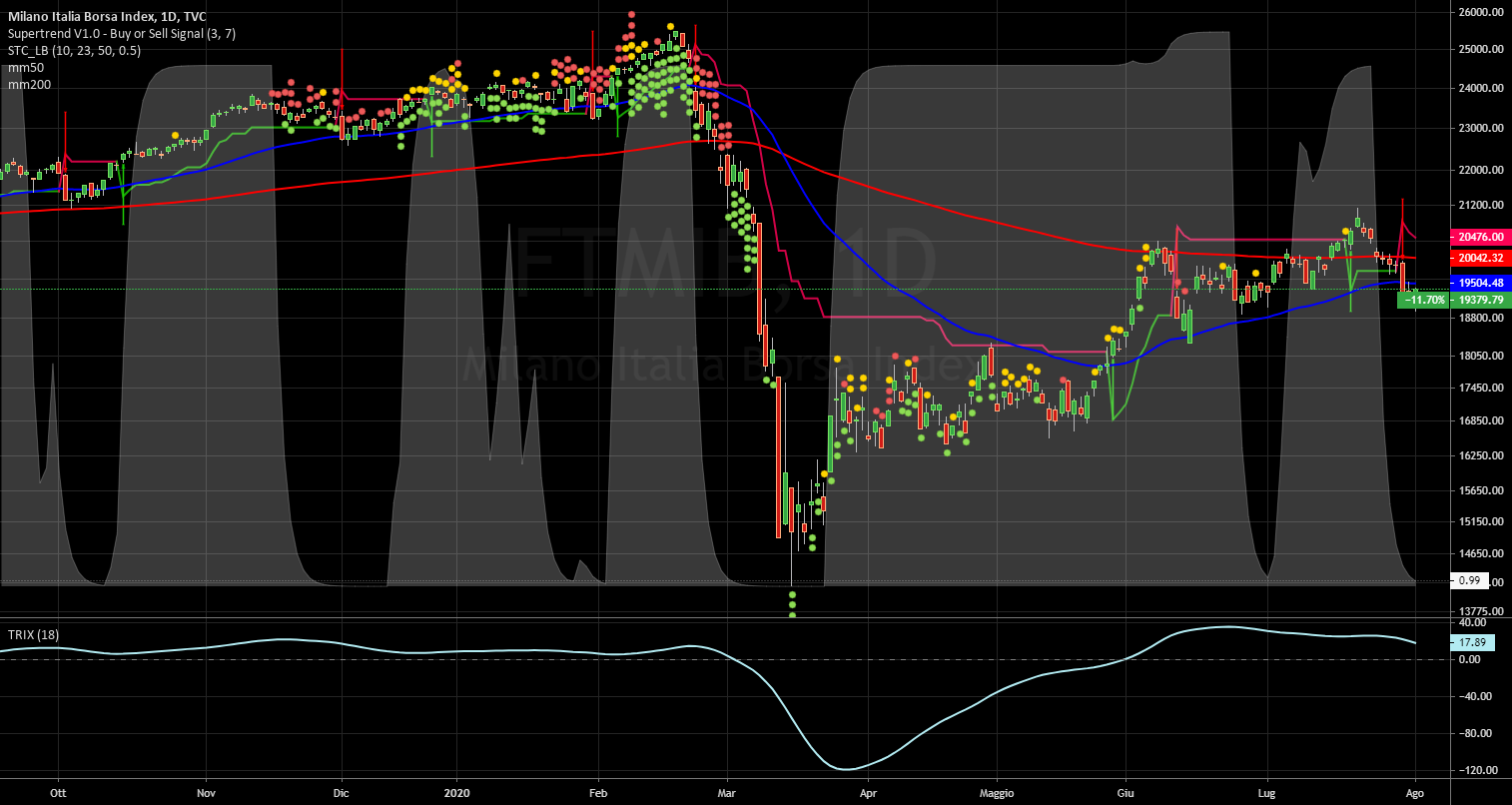The image size is (1512, 805).
Task: Click the 17.89 TRIX value tag
Action: pos(1472,643)
